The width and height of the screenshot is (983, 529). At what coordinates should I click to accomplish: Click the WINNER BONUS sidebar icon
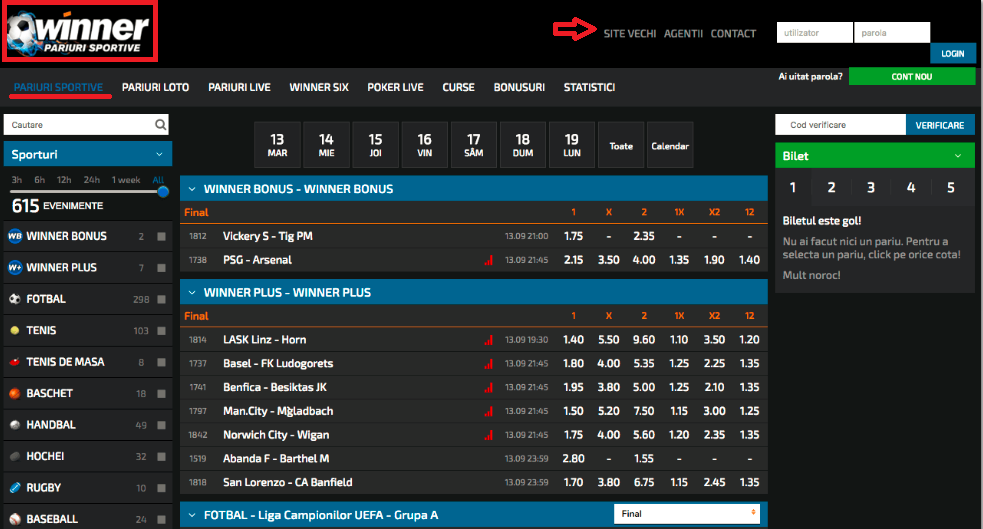point(14,236)
